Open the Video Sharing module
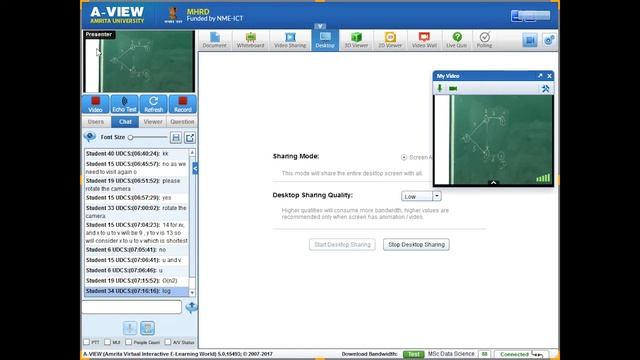 click(290, 40)
